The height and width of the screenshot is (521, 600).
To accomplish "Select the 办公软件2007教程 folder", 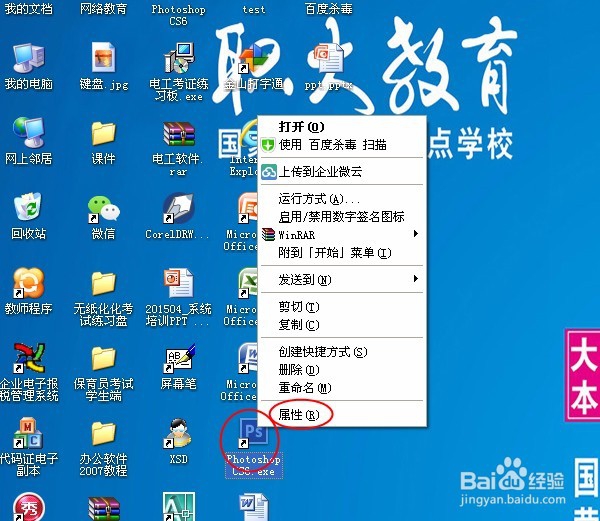I will (x=104, y=433).
